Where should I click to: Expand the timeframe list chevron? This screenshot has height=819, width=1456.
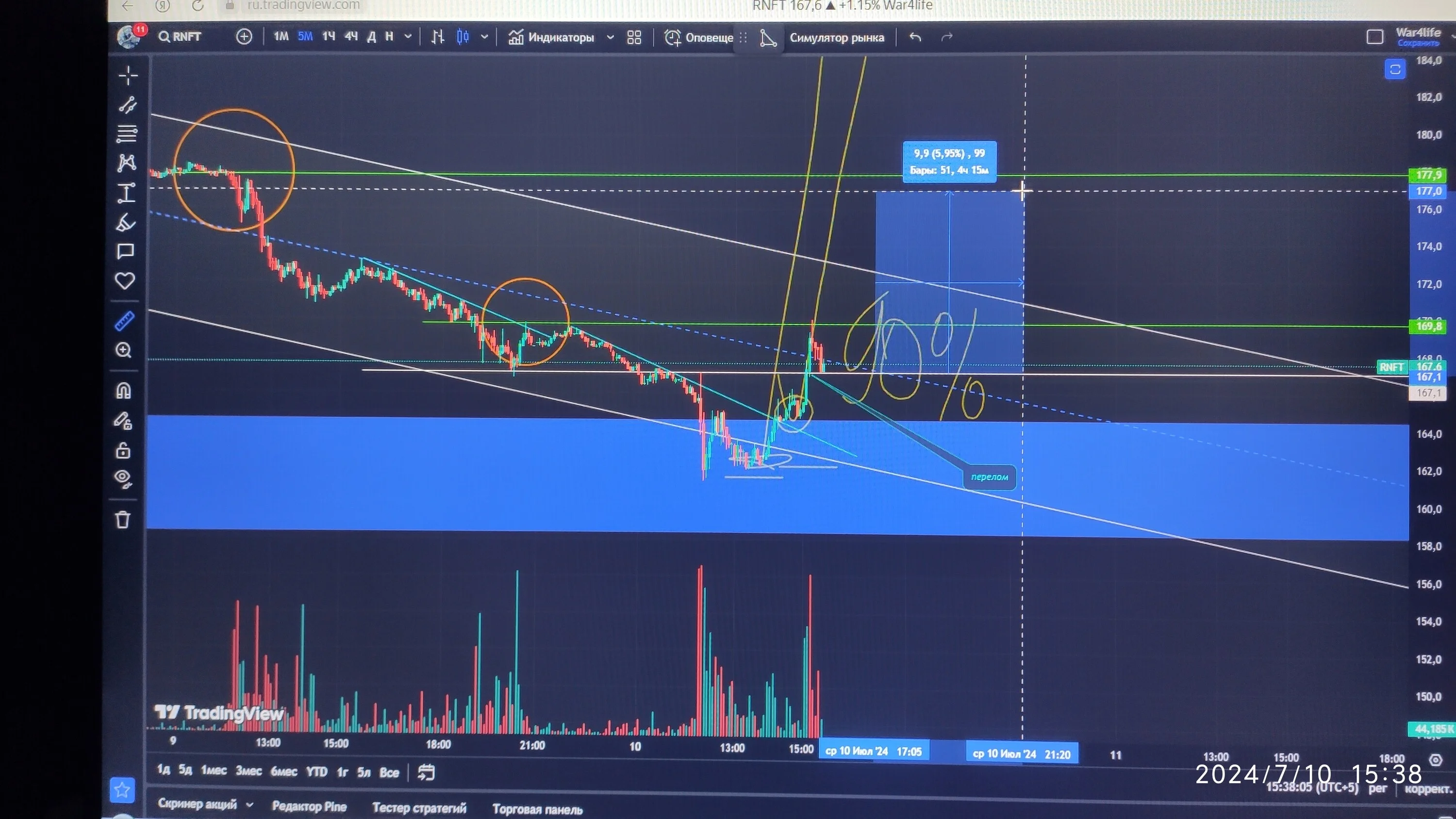tap(408, 37)
